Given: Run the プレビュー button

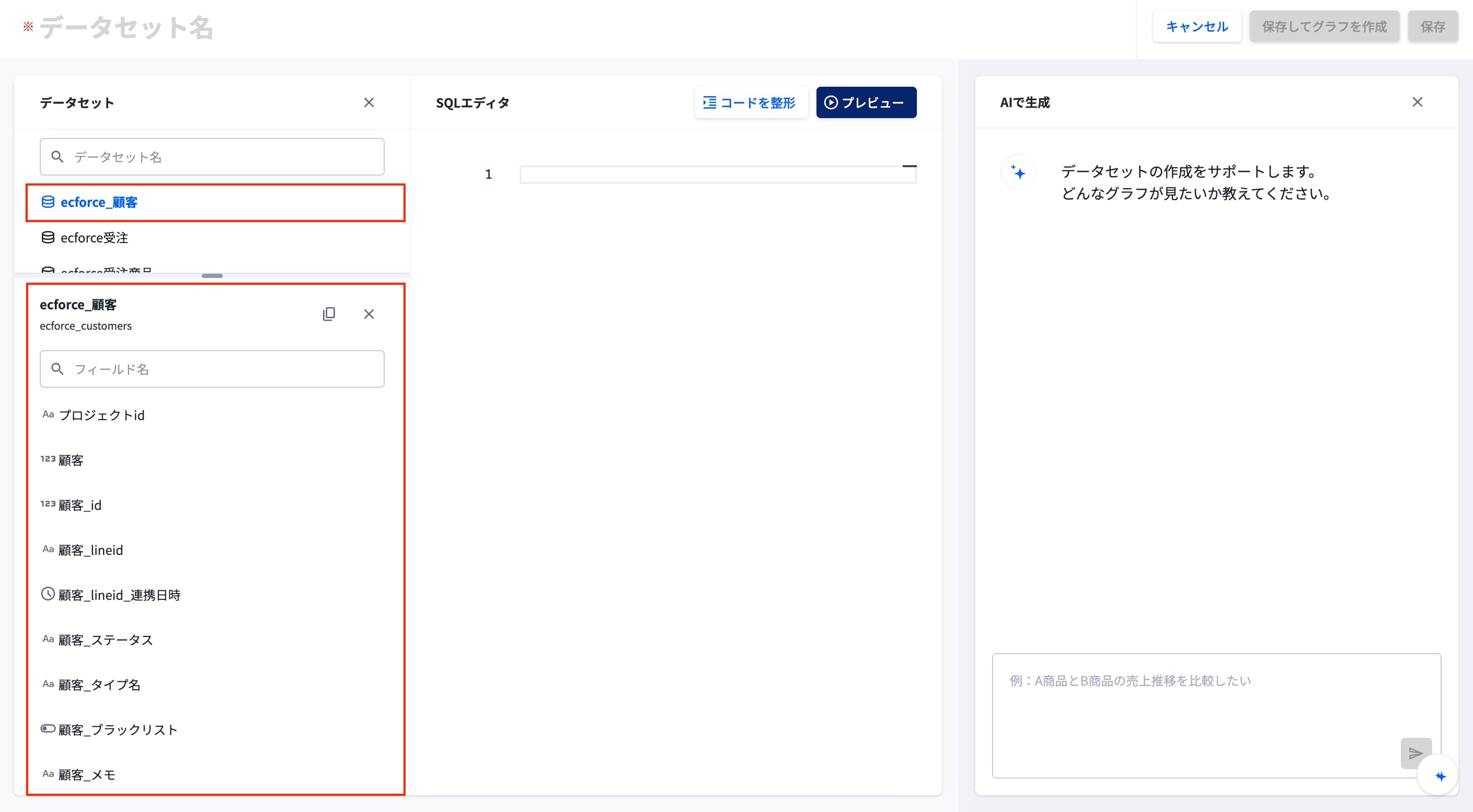Looking at the screenshot, I should (x=866, y=102).
